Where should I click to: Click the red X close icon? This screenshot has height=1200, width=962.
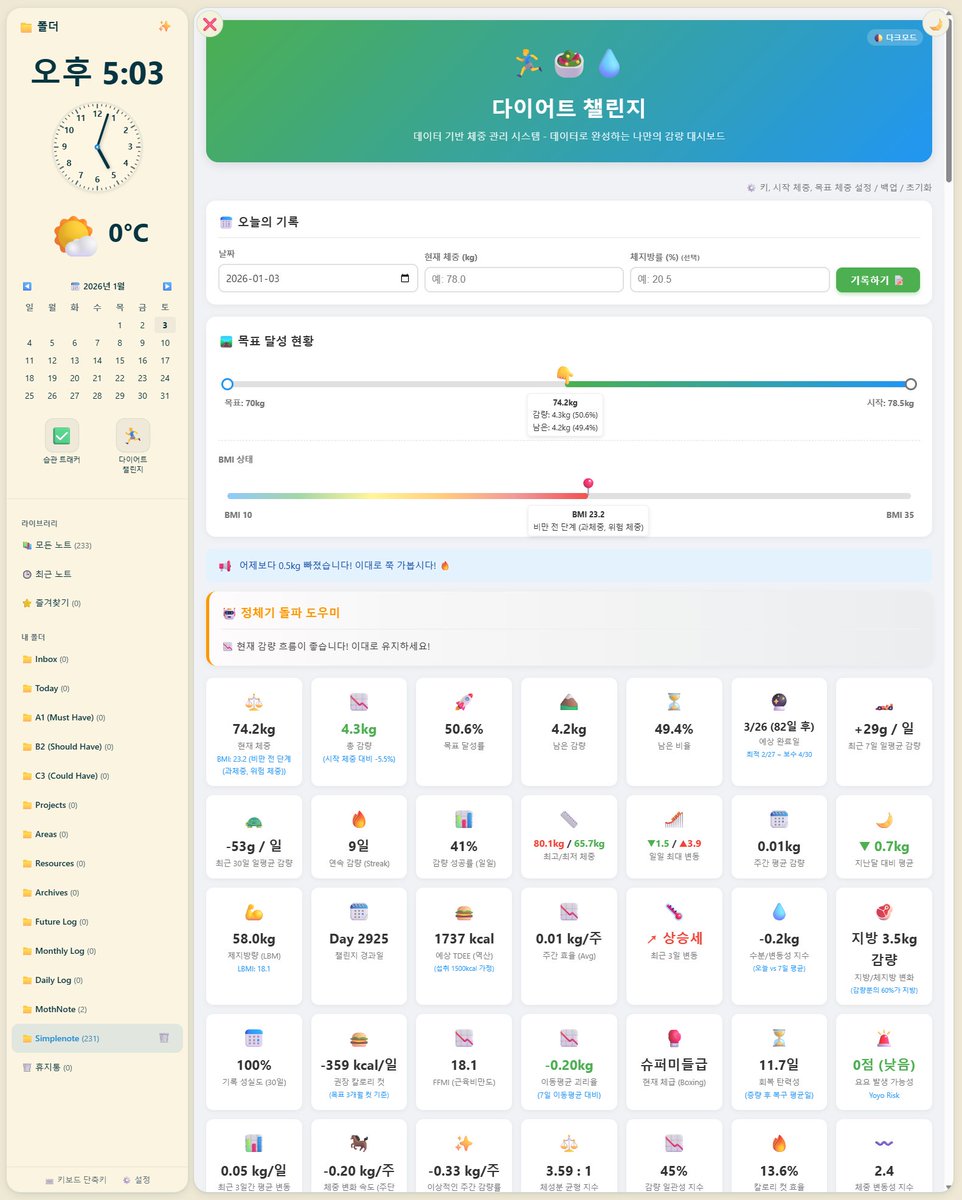210,24
